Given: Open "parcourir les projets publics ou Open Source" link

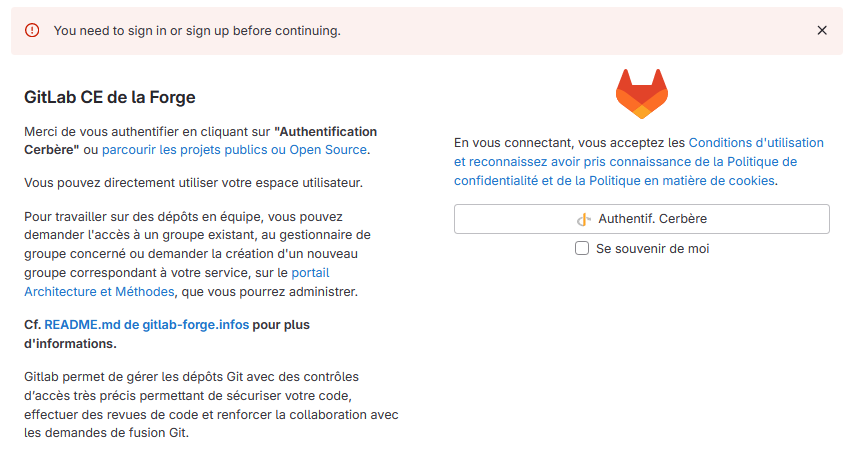Looking at the screenshot, I should click(235, 150).
